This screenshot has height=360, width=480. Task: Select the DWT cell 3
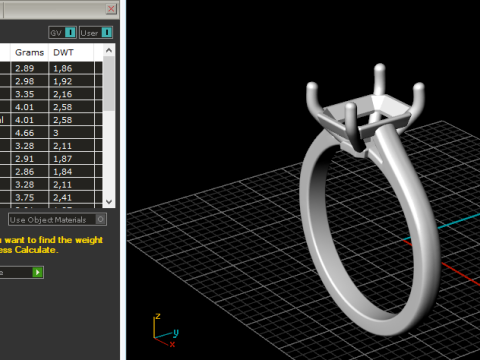coord(71,133)
